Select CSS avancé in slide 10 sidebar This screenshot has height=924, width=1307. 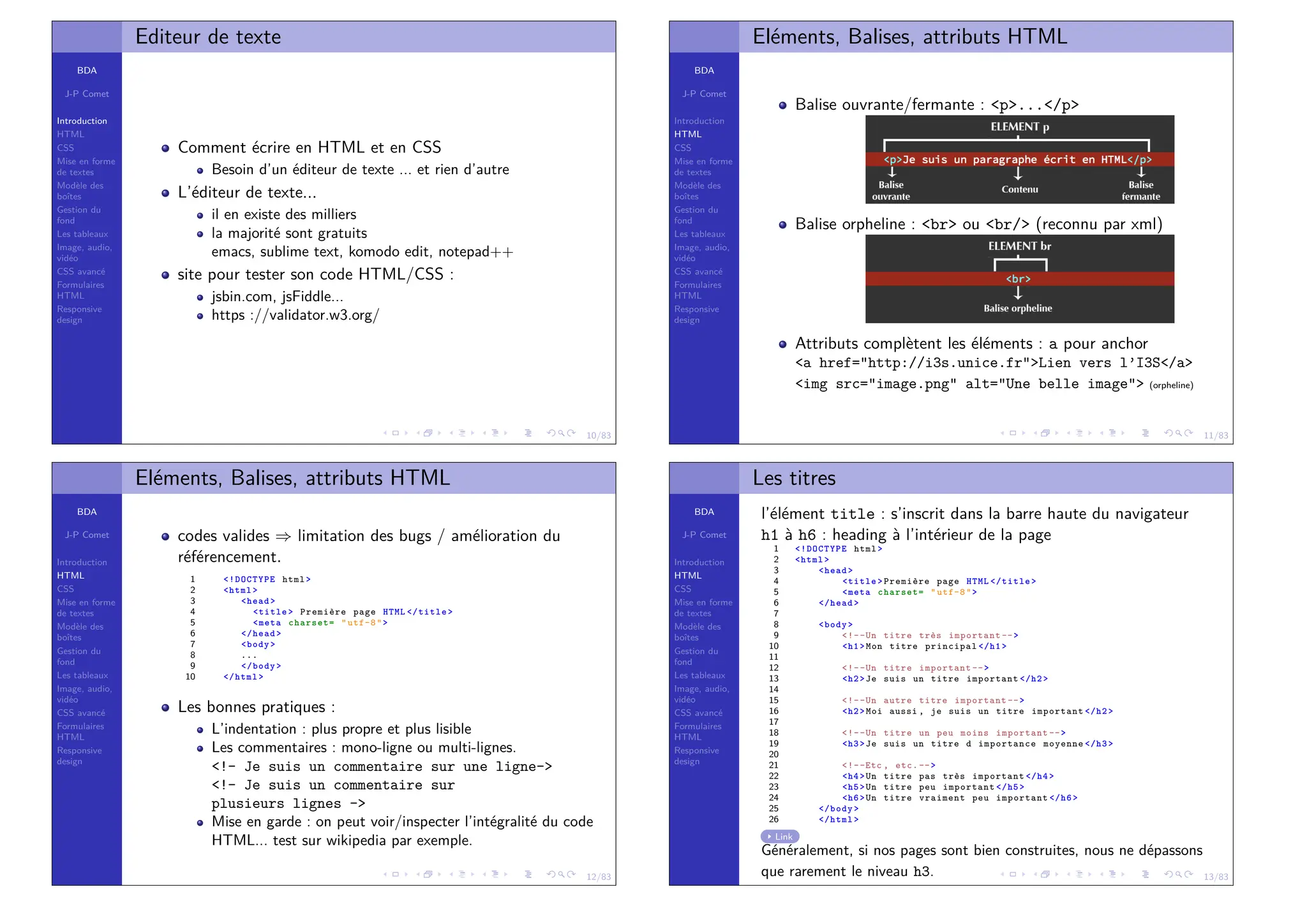click(x=81, y=272)
